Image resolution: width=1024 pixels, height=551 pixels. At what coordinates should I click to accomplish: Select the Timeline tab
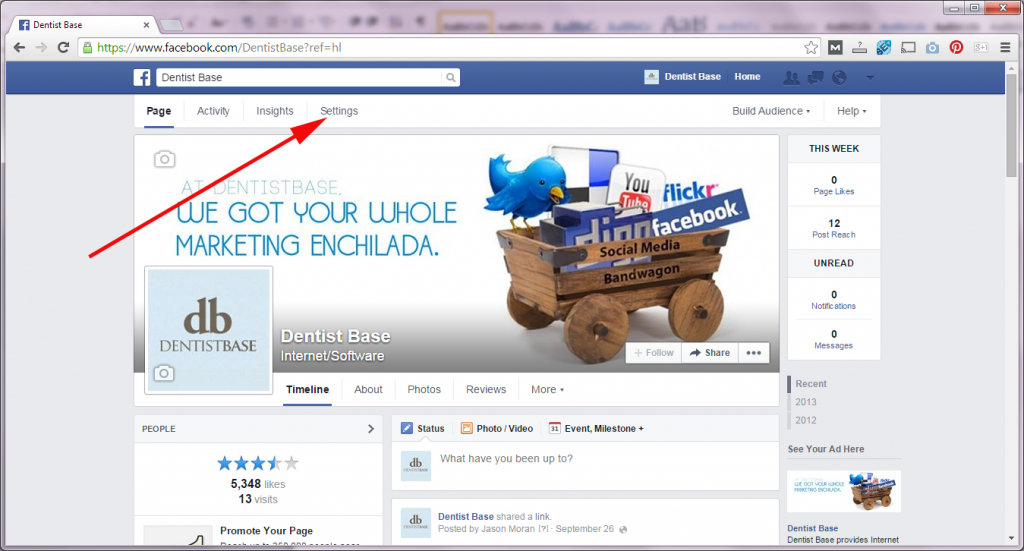tap(308, 389)
